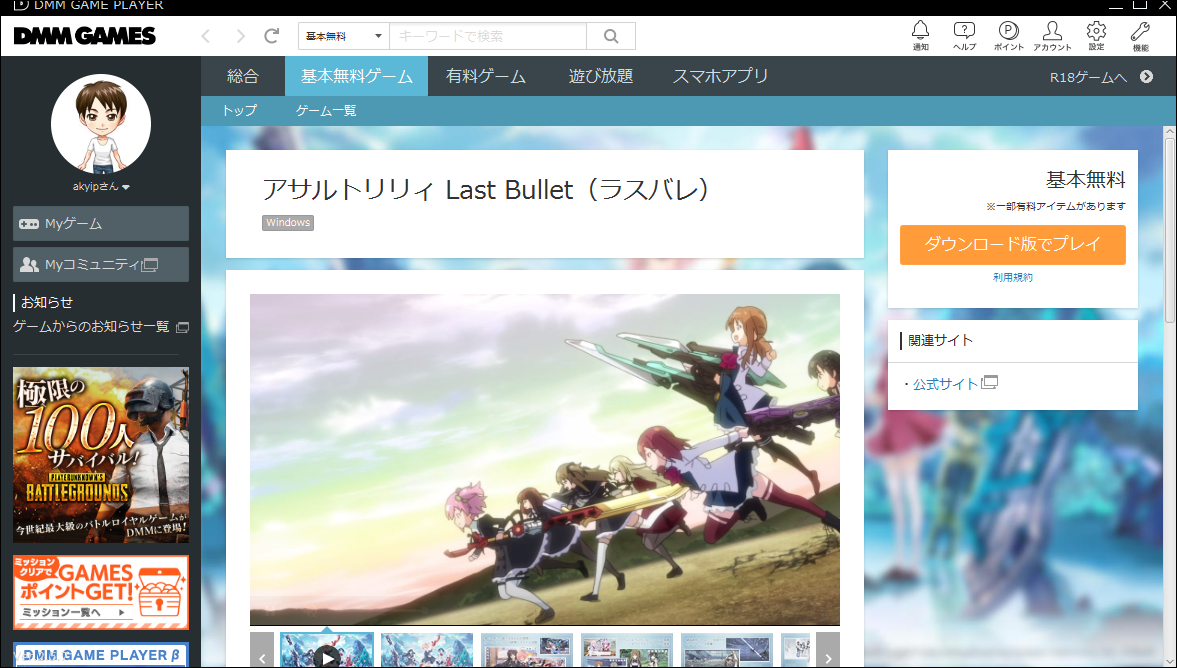Go to the トップ sub-tab
Image resolution: width=1177 pixels, height=668 pixels.
pos(239,110)
